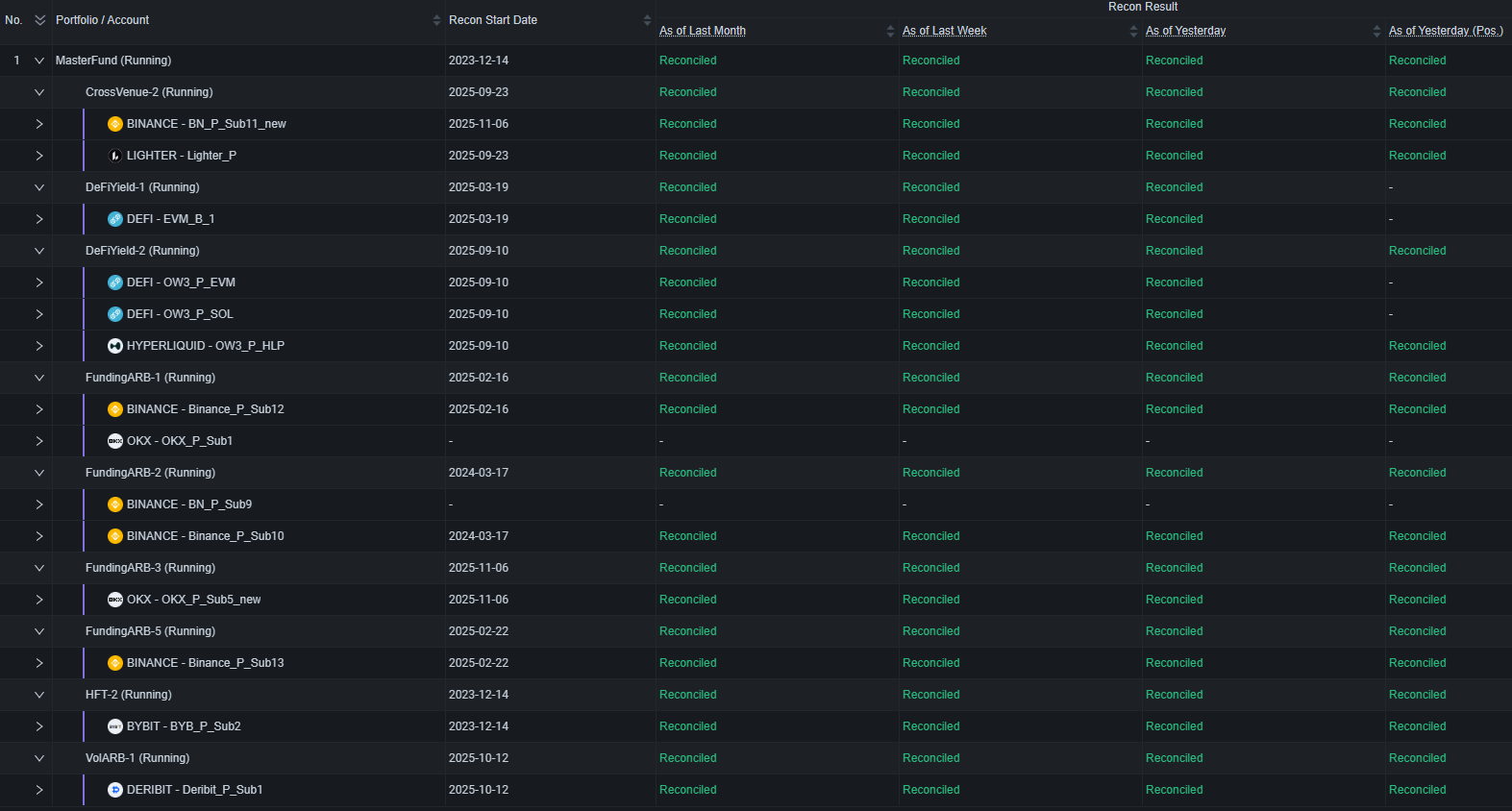
Task: Click Yesterday (Pos.) Reconciled for OW3_P_HLP
Action: [1418, 346]
